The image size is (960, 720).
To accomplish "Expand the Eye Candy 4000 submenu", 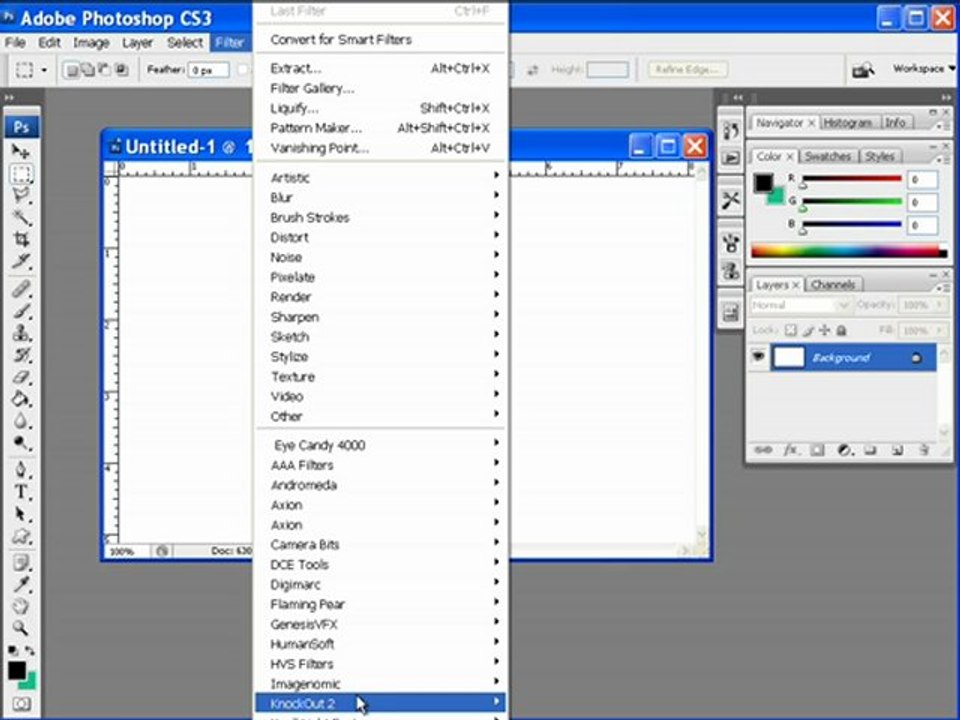I will coord(381,445).
